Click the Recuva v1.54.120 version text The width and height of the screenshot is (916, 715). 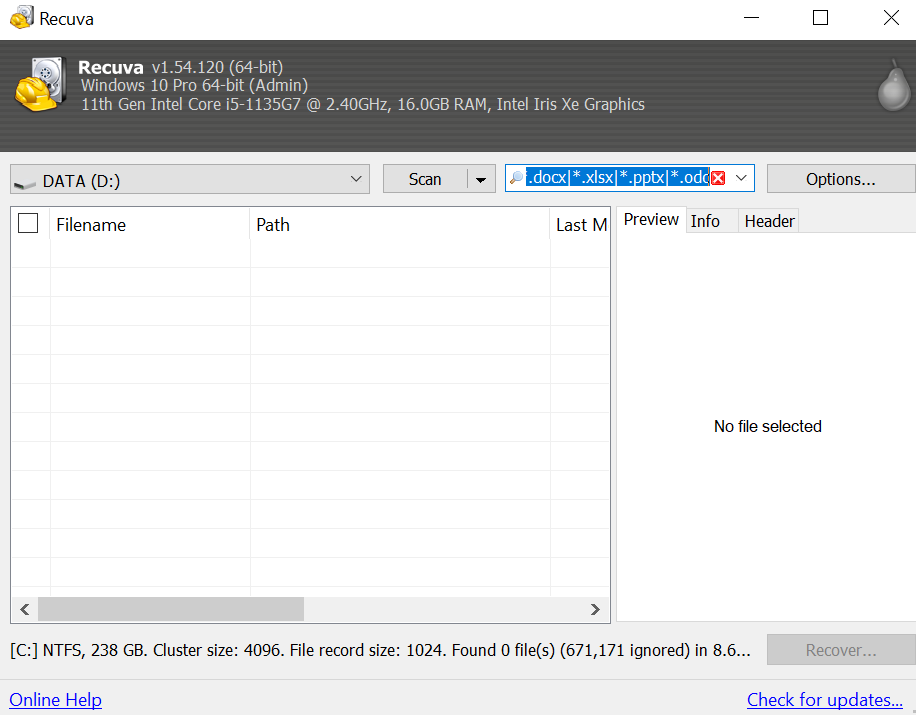click(x=181, y=67)
